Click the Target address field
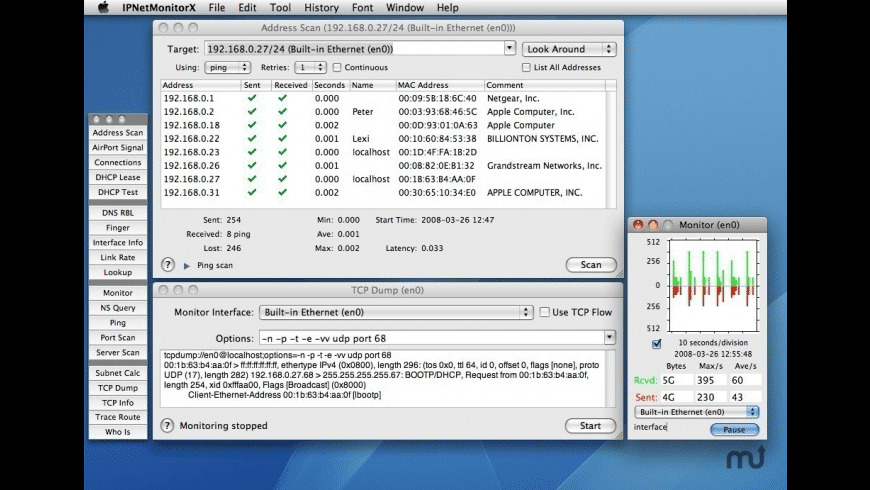 click(x=355, y=49)
